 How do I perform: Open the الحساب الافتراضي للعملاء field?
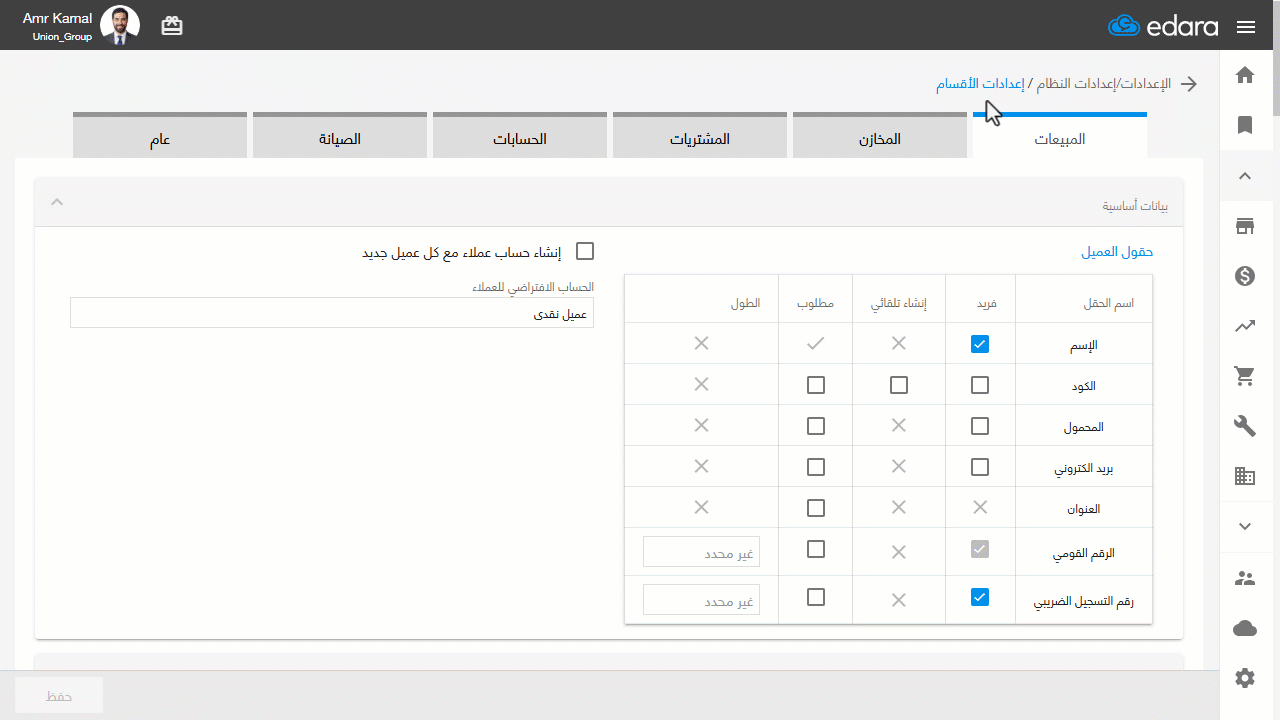(x=332, y=312)
